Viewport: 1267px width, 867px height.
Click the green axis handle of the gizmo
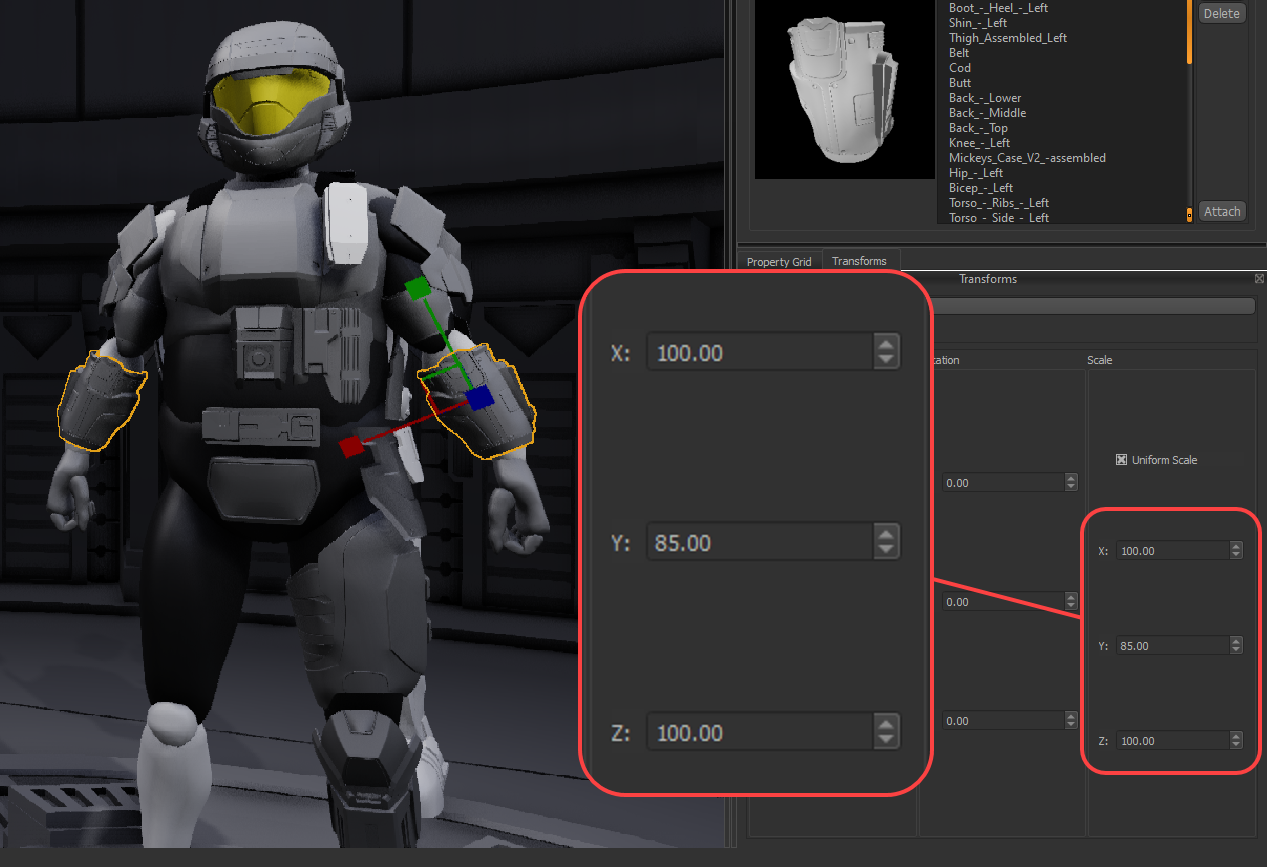(x=417, y=289)
